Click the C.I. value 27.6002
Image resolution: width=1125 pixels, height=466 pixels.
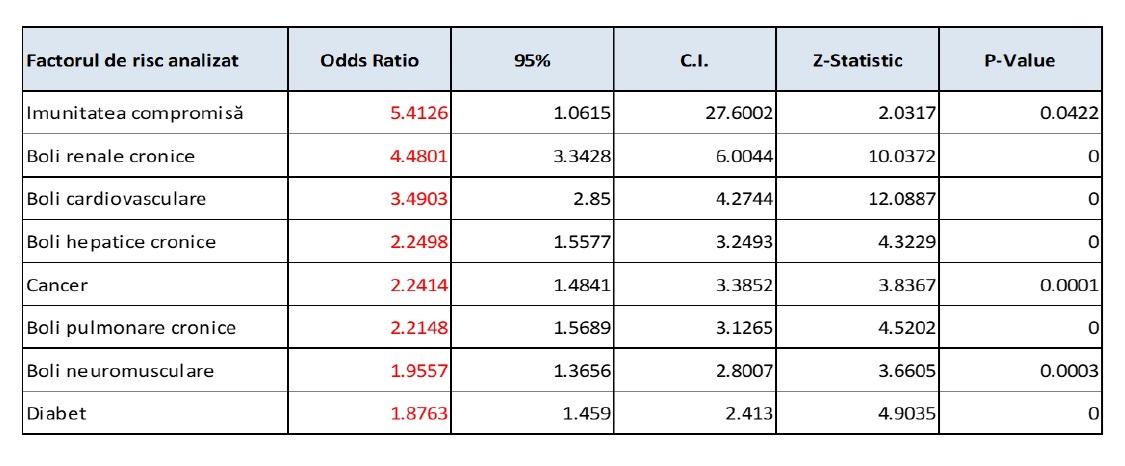738,114
